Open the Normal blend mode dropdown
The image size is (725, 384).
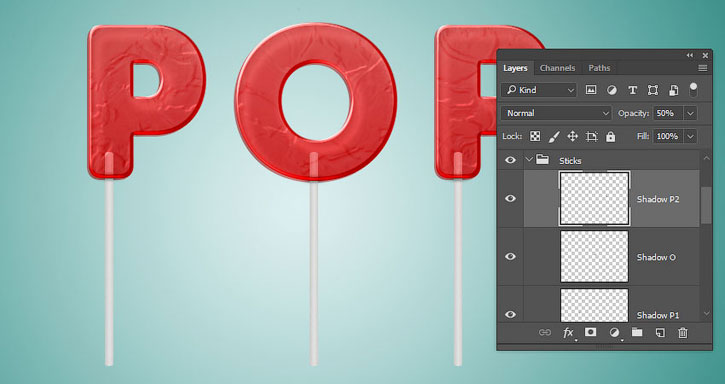tap(556, 113)
